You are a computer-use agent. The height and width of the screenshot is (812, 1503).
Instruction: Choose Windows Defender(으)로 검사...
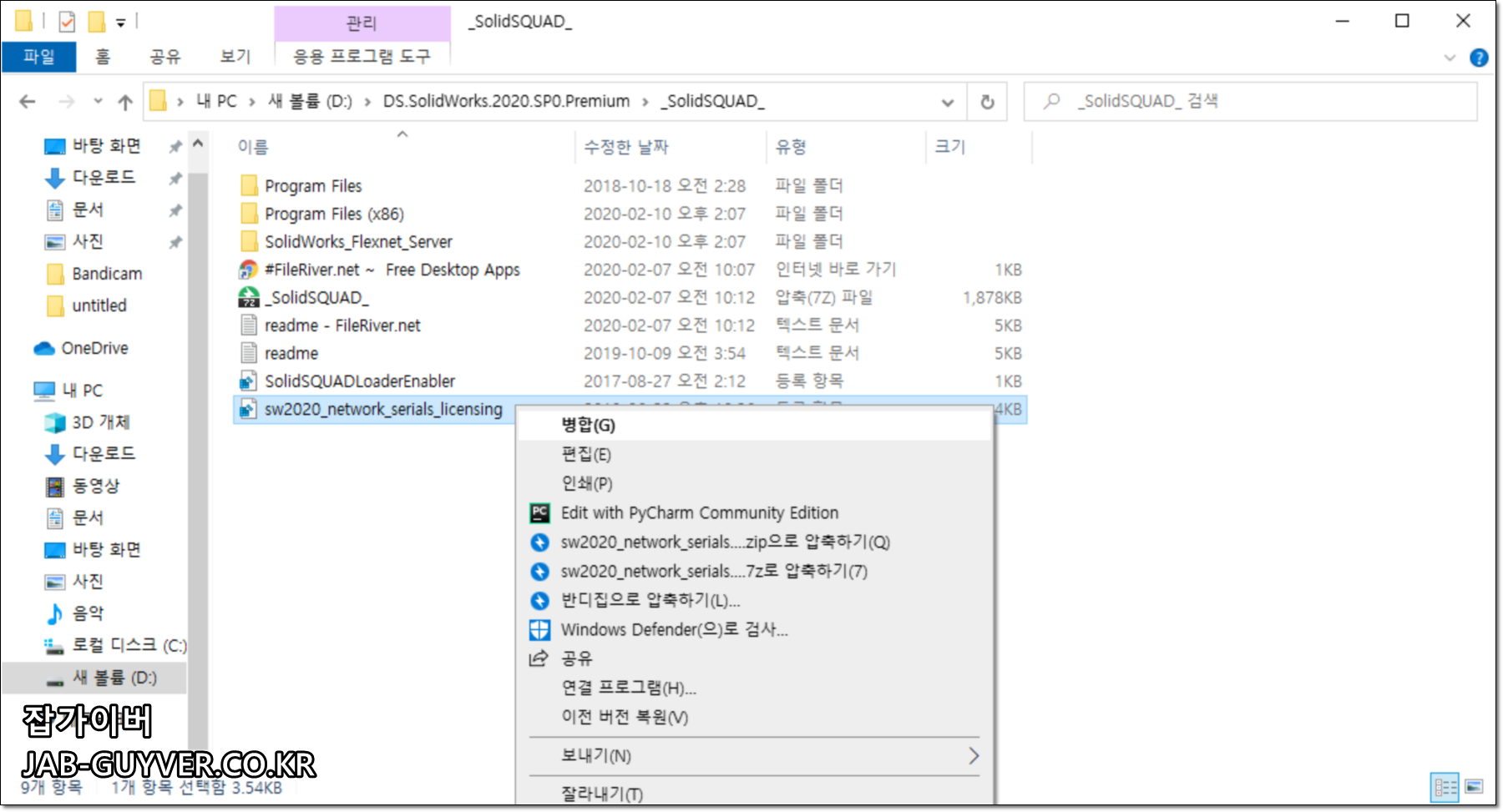point(754,629)
